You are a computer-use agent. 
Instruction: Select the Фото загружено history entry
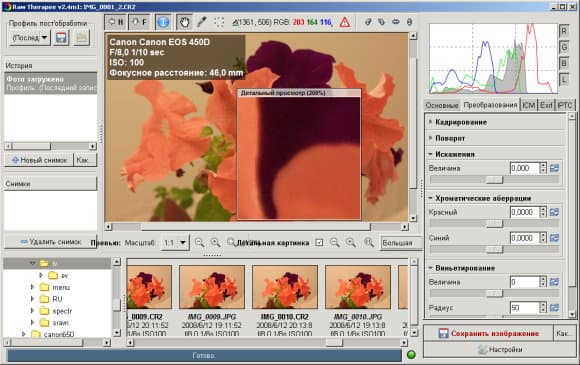tap(51, 83)
